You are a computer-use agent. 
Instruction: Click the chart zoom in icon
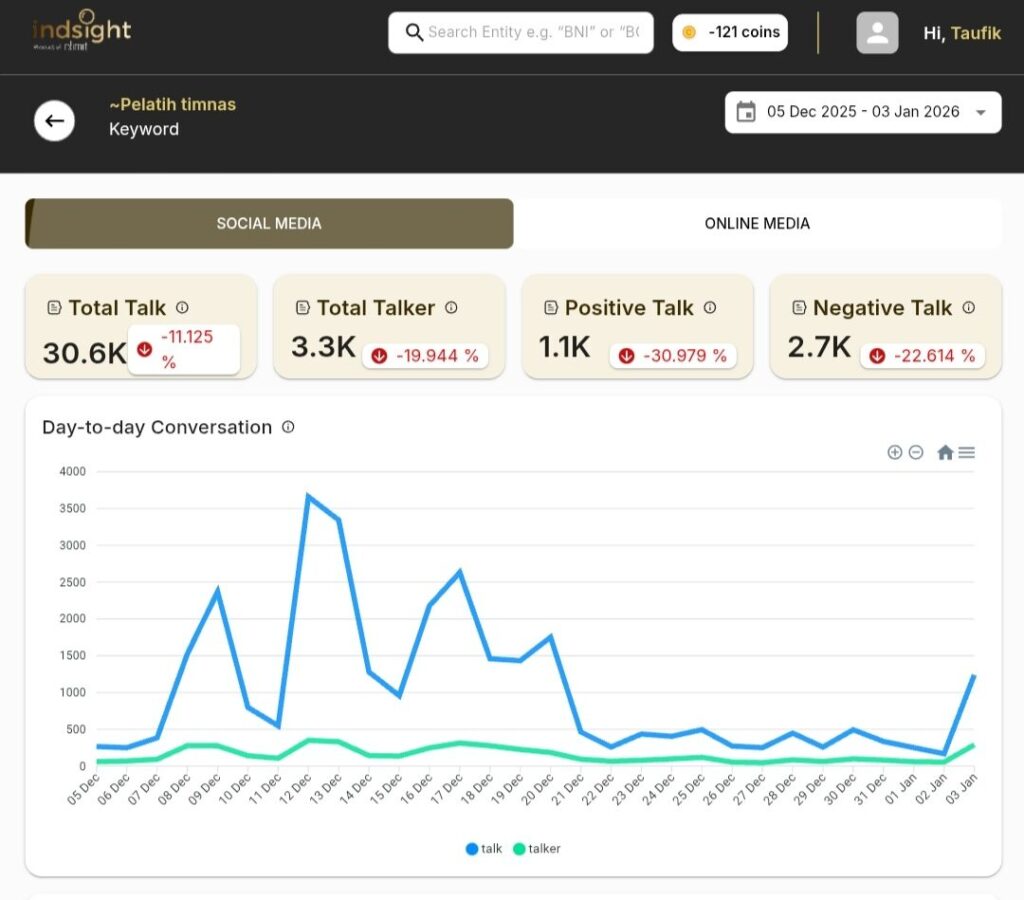coord(894,452)
